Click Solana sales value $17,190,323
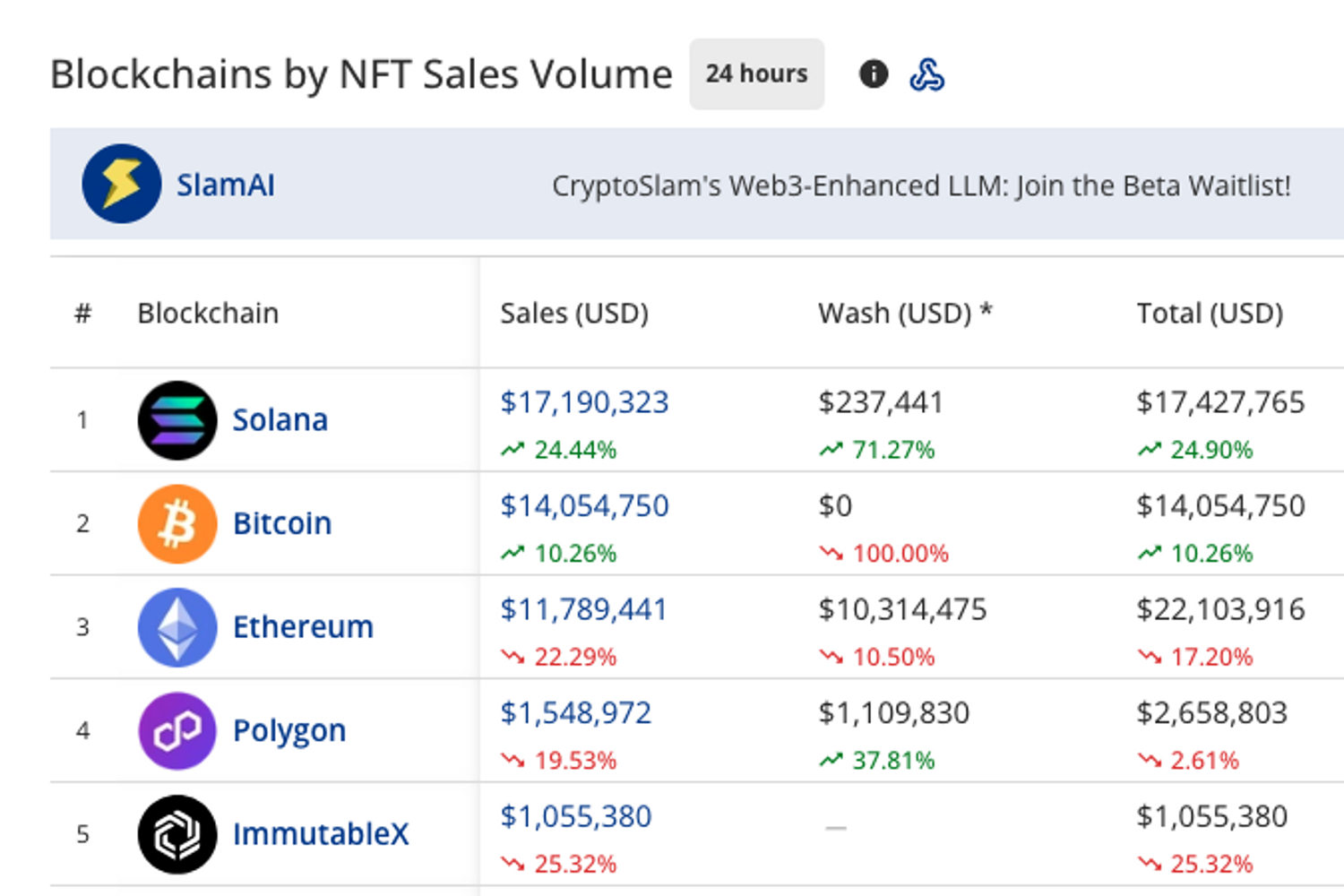1344x896 pixels. tap(584, 403)
